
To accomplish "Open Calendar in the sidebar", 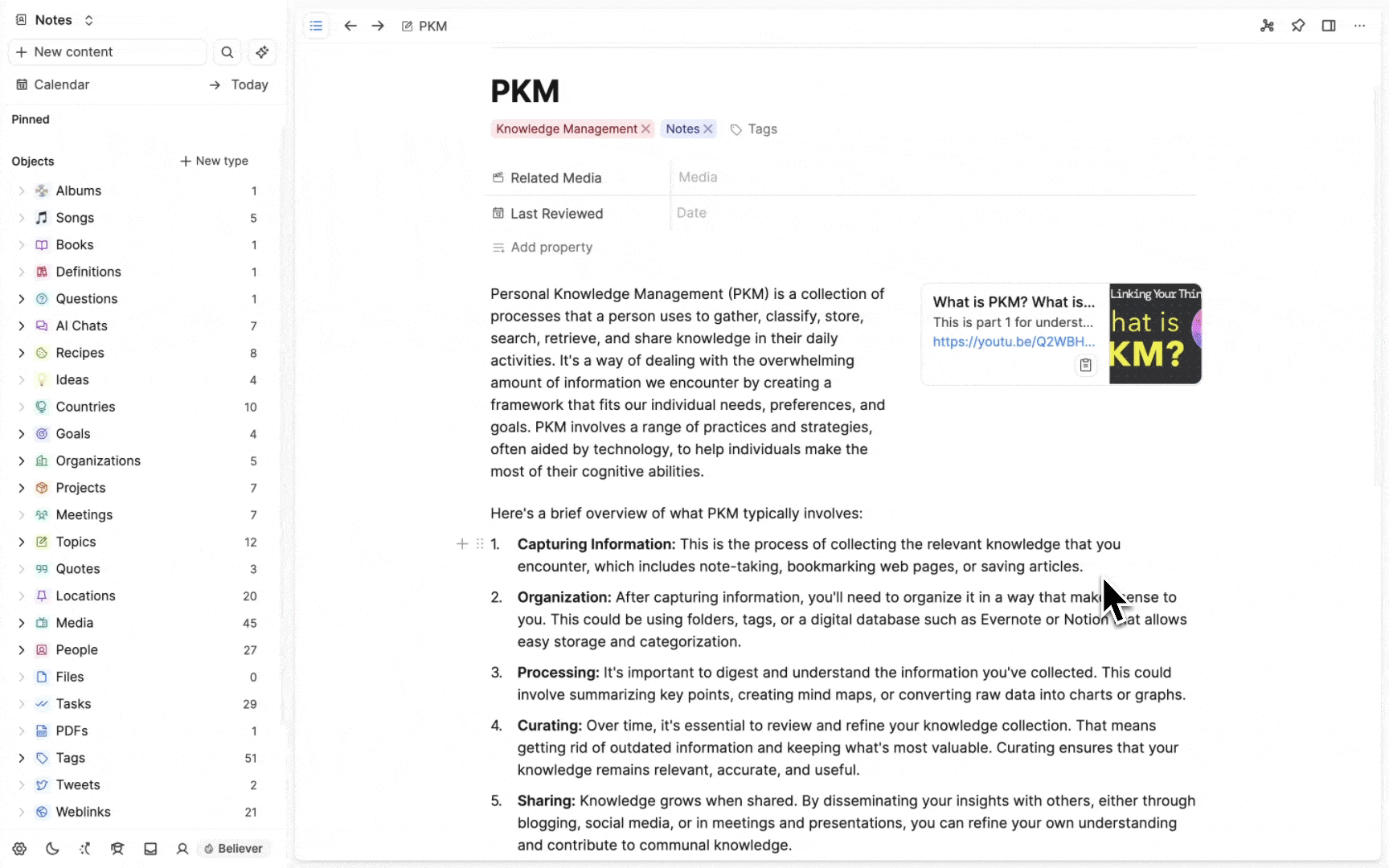I will (61, 84).
